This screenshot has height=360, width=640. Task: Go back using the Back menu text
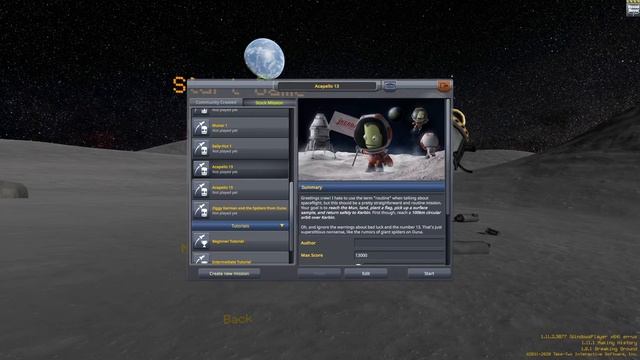[238, 319]
